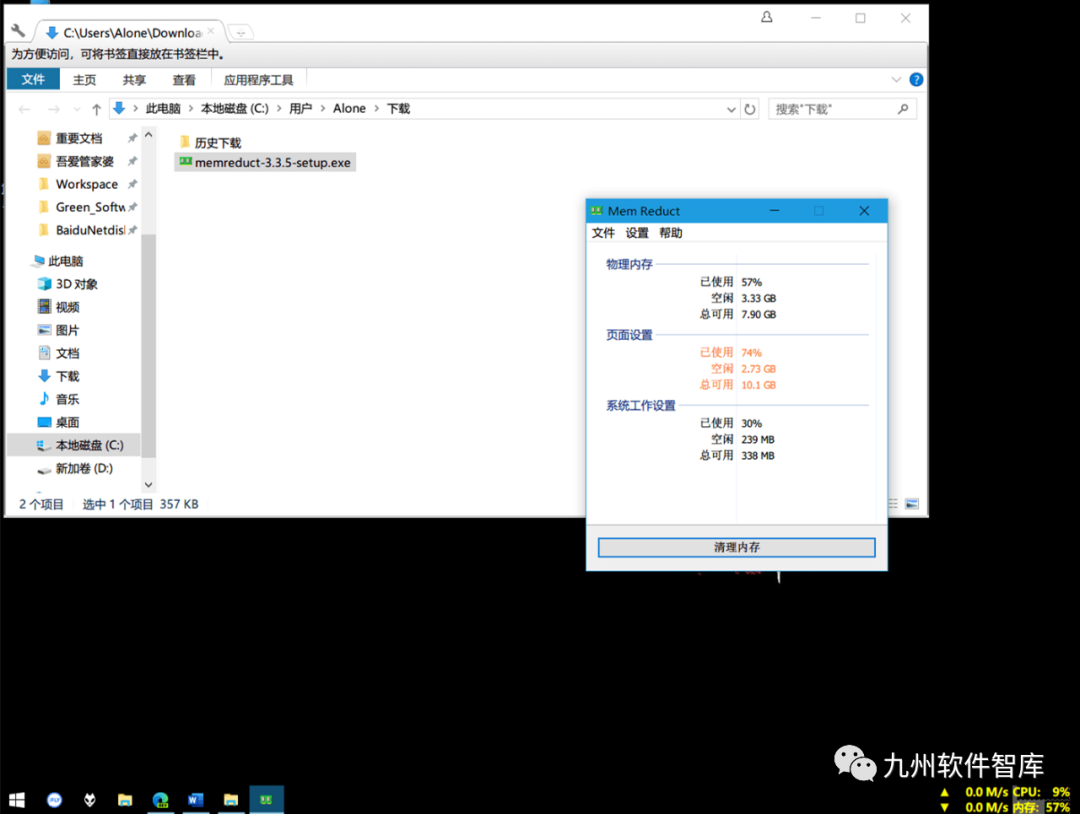Open 视频 folder in navigation pane
The height and width of the screenshot is (814, 1080).
[68, 307]
